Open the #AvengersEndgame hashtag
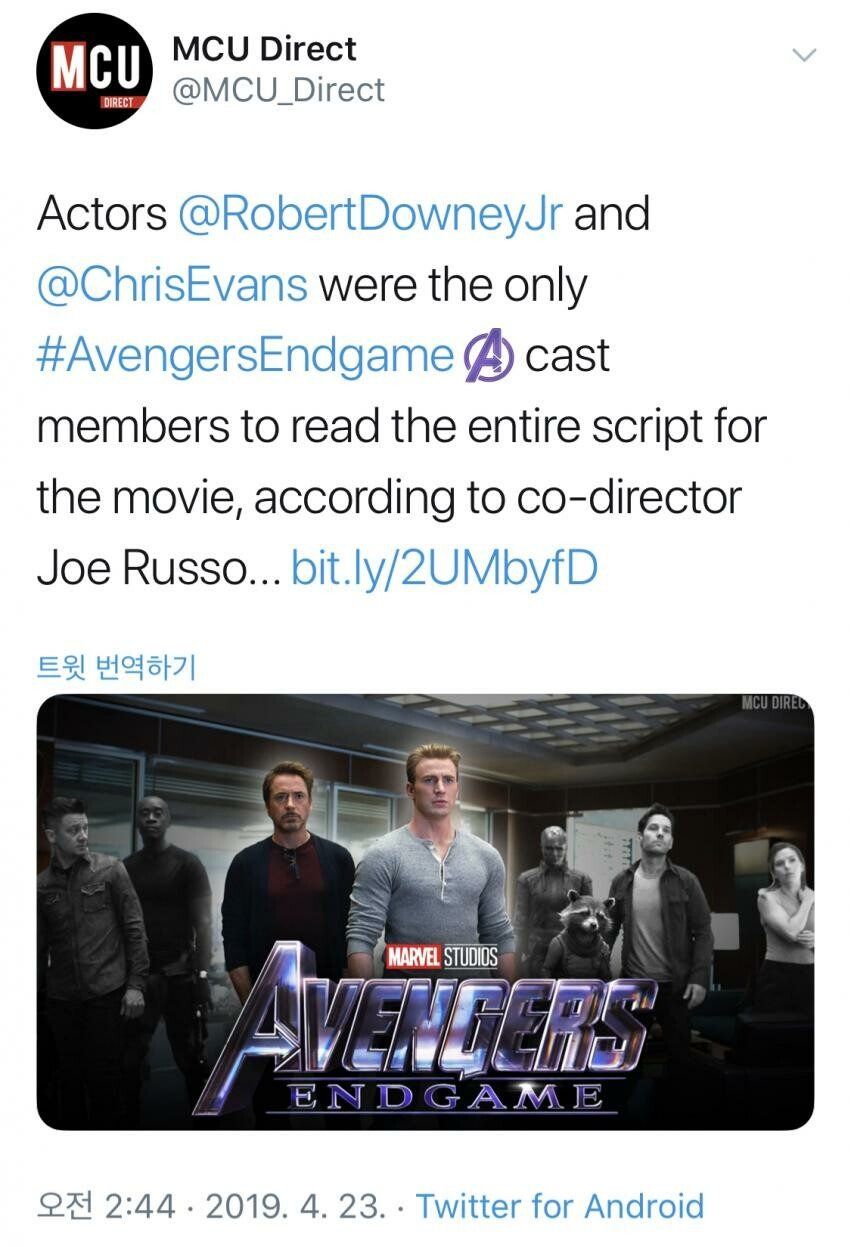Viewport: 850px width, 1247px height. pyautogui.click(x=245, y=355)
